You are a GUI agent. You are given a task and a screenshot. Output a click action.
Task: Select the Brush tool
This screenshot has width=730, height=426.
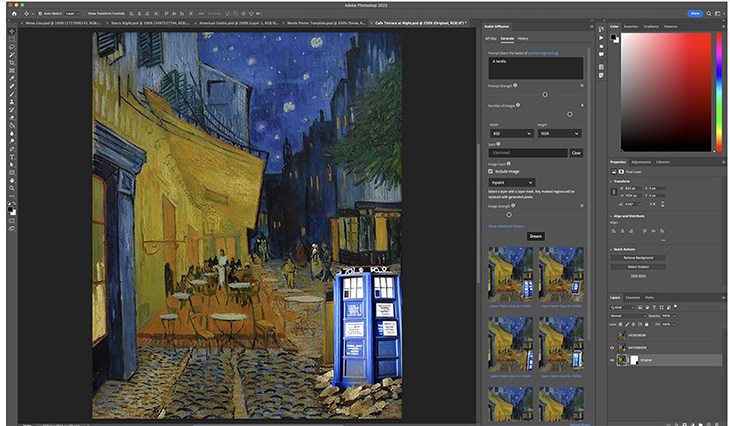click(x=12, y=94)
